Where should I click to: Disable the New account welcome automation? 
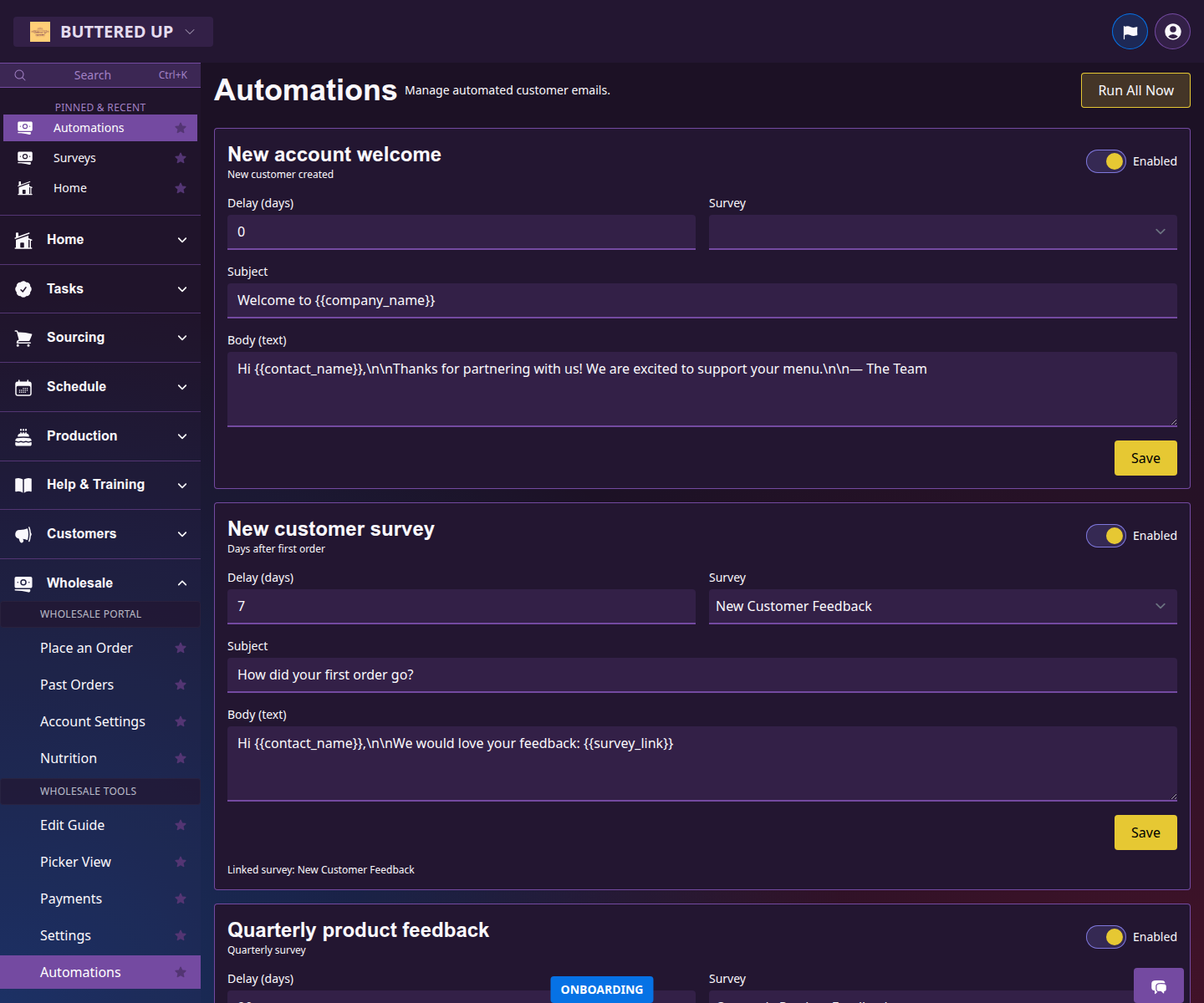click(x=1106, y=160)
